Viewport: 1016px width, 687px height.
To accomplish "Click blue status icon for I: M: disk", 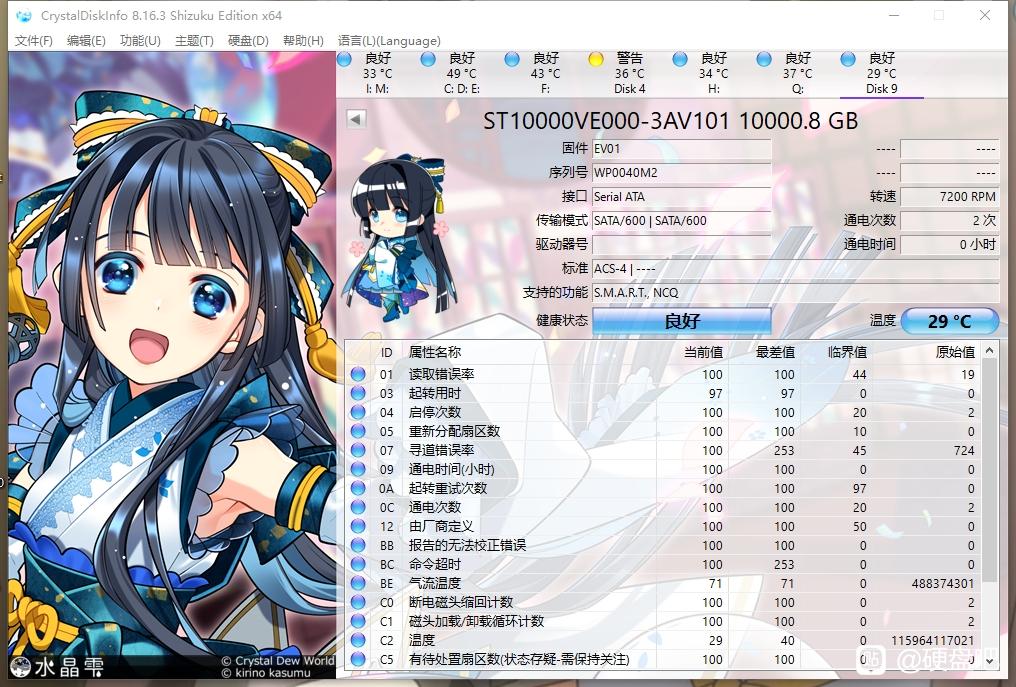I will pyautogui.click(x=344, y=59).
